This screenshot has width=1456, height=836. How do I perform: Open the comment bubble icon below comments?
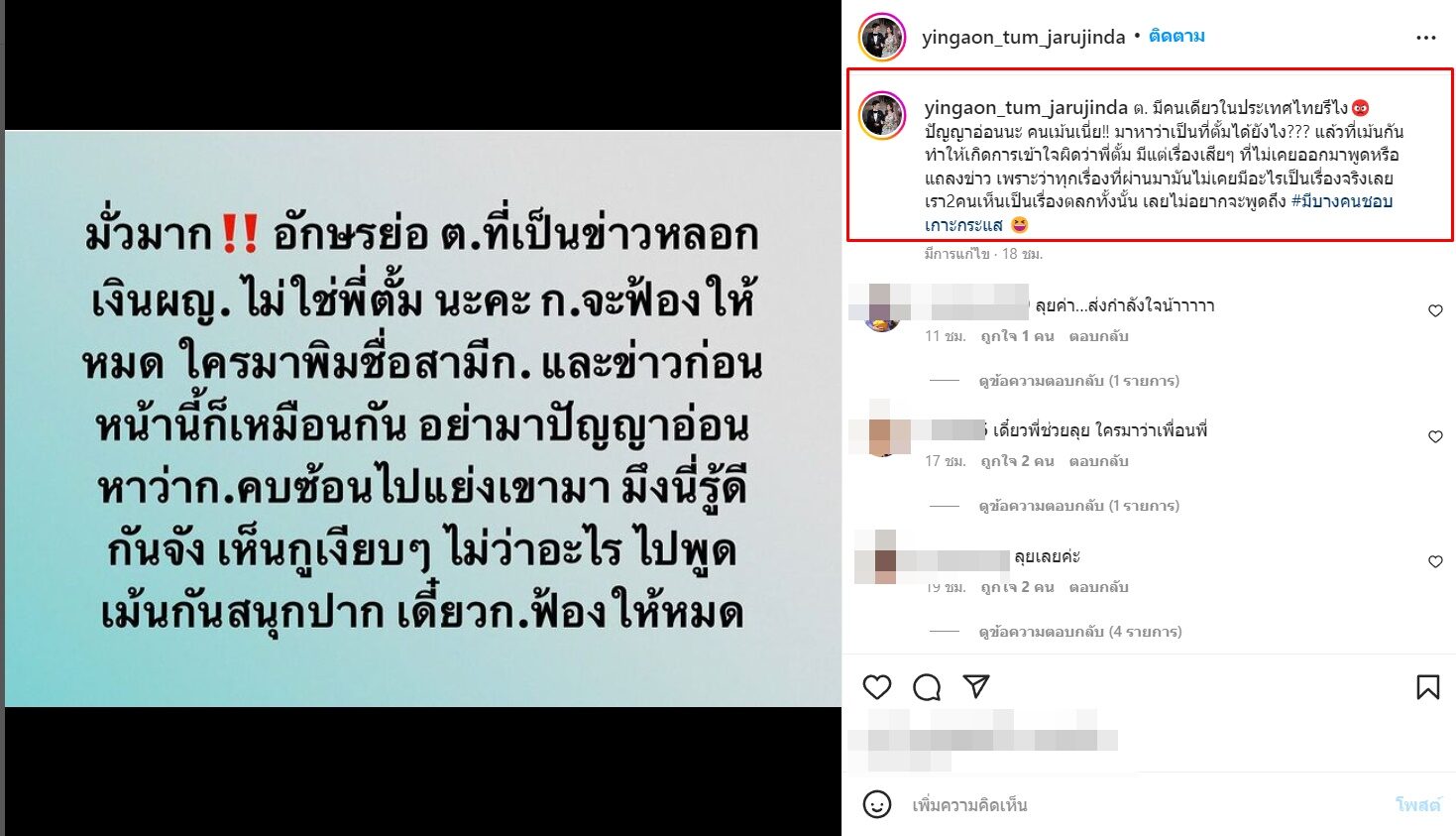(927, 686)
